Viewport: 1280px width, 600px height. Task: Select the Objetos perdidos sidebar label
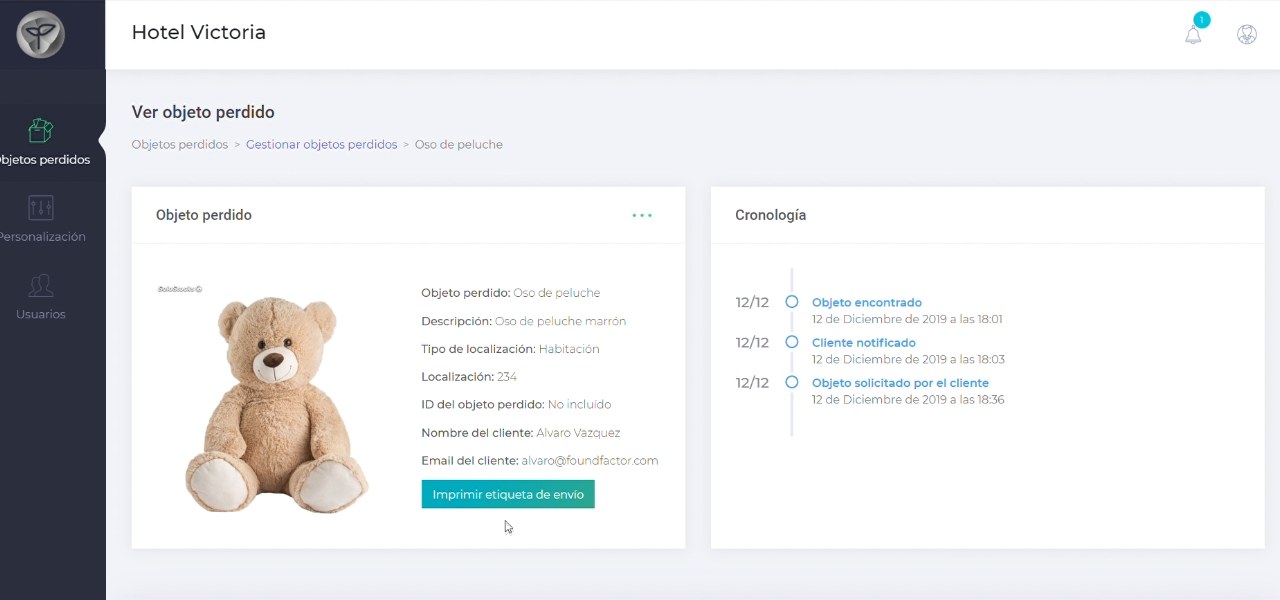point(45,160)
